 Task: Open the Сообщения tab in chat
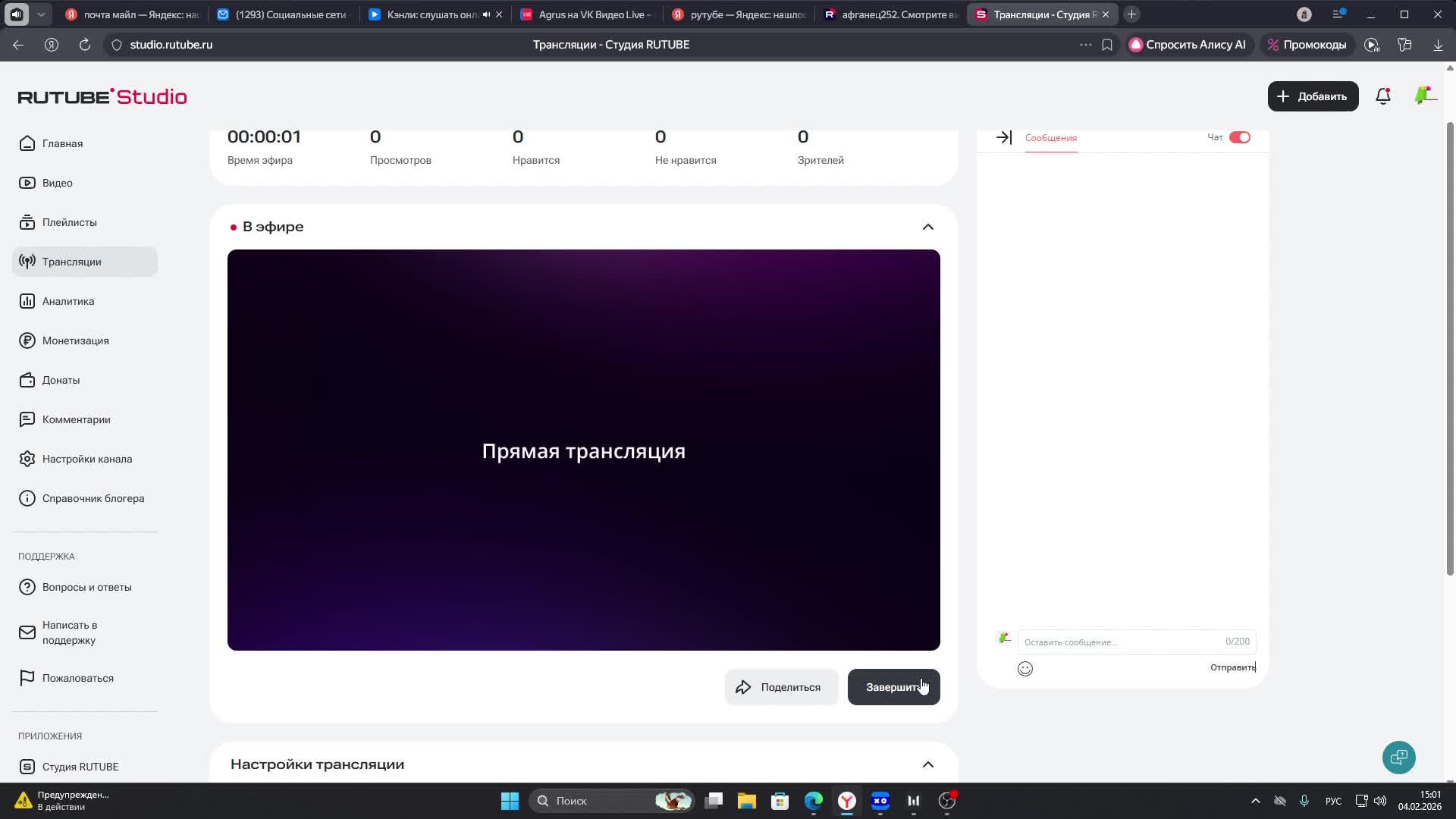1050,138
